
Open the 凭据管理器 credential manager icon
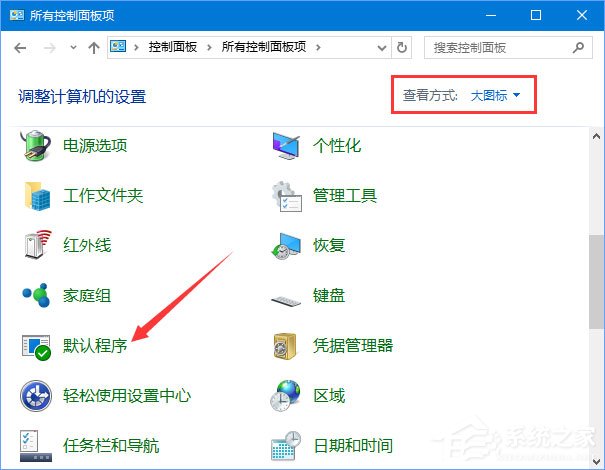point(288,346)
